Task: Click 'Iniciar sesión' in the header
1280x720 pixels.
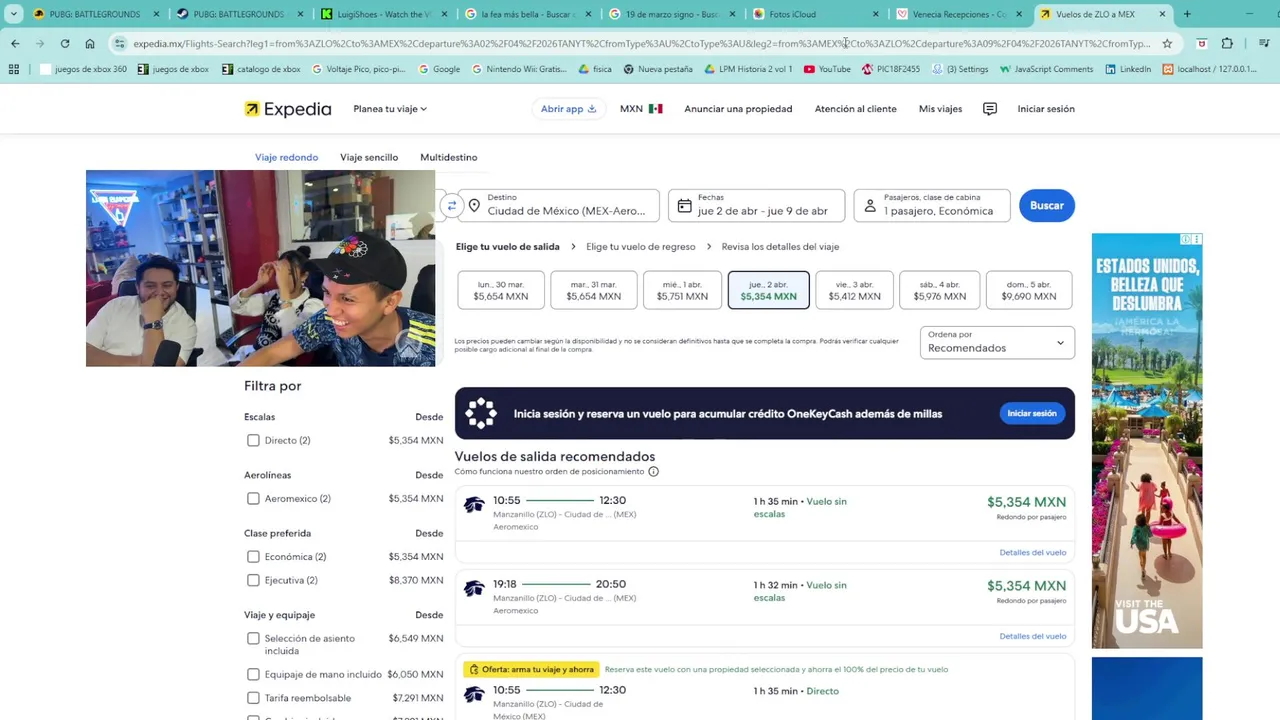Action: pyautogui.click(x=1046, y=109)
